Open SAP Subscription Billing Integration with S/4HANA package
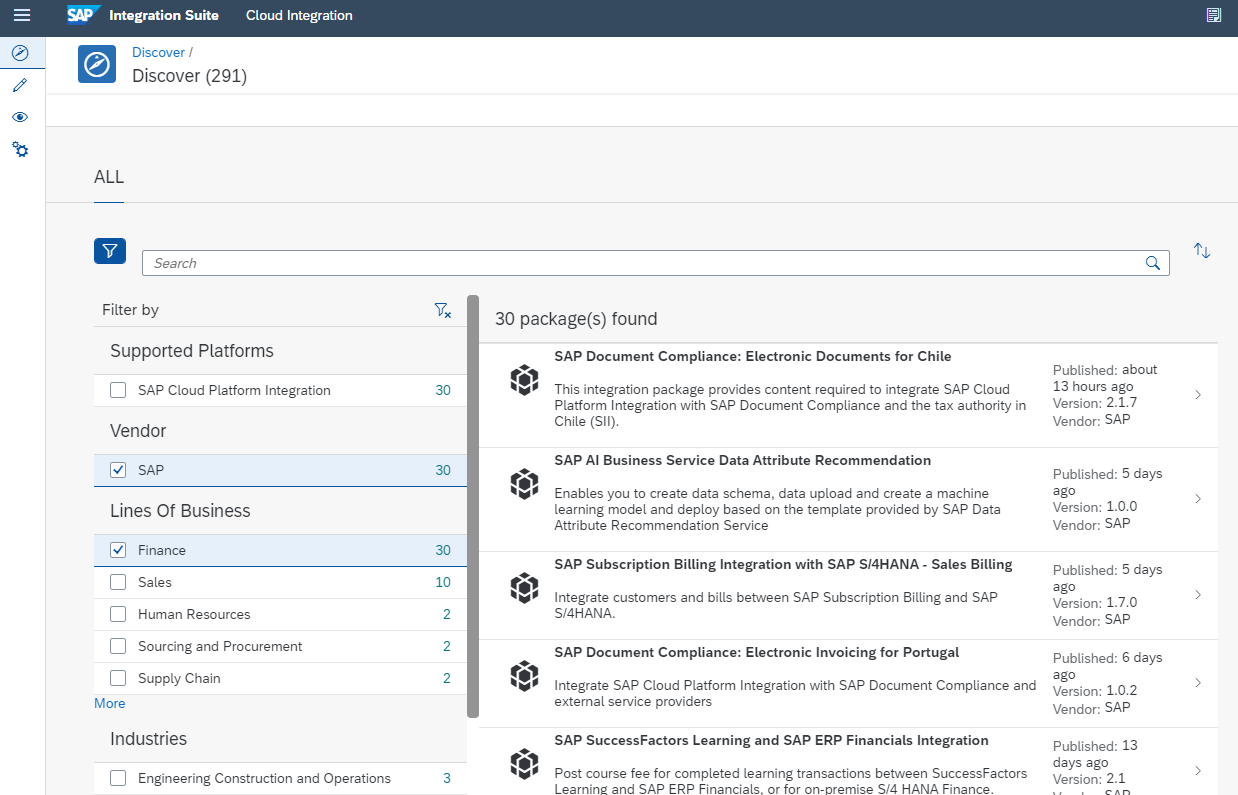The height and width of the screenshot is (795, 1238). tap(784, 564)
